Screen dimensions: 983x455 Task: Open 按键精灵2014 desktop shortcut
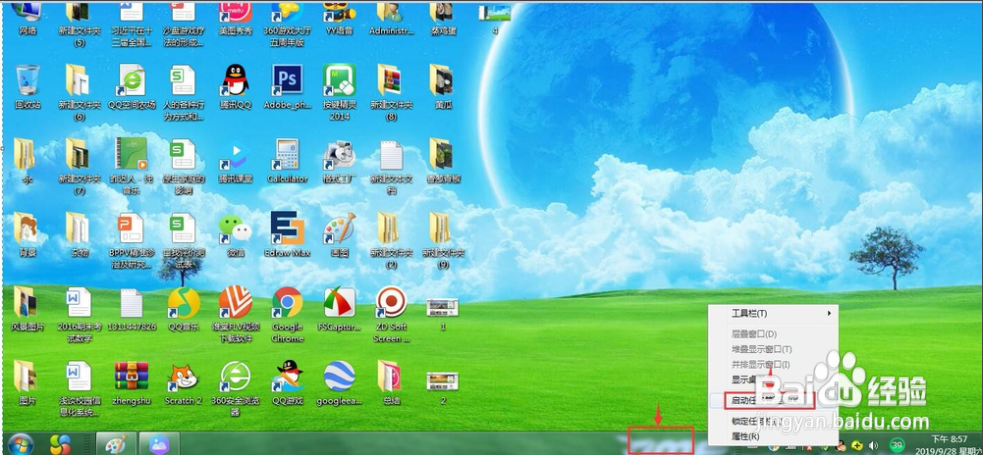pos(340,92)
